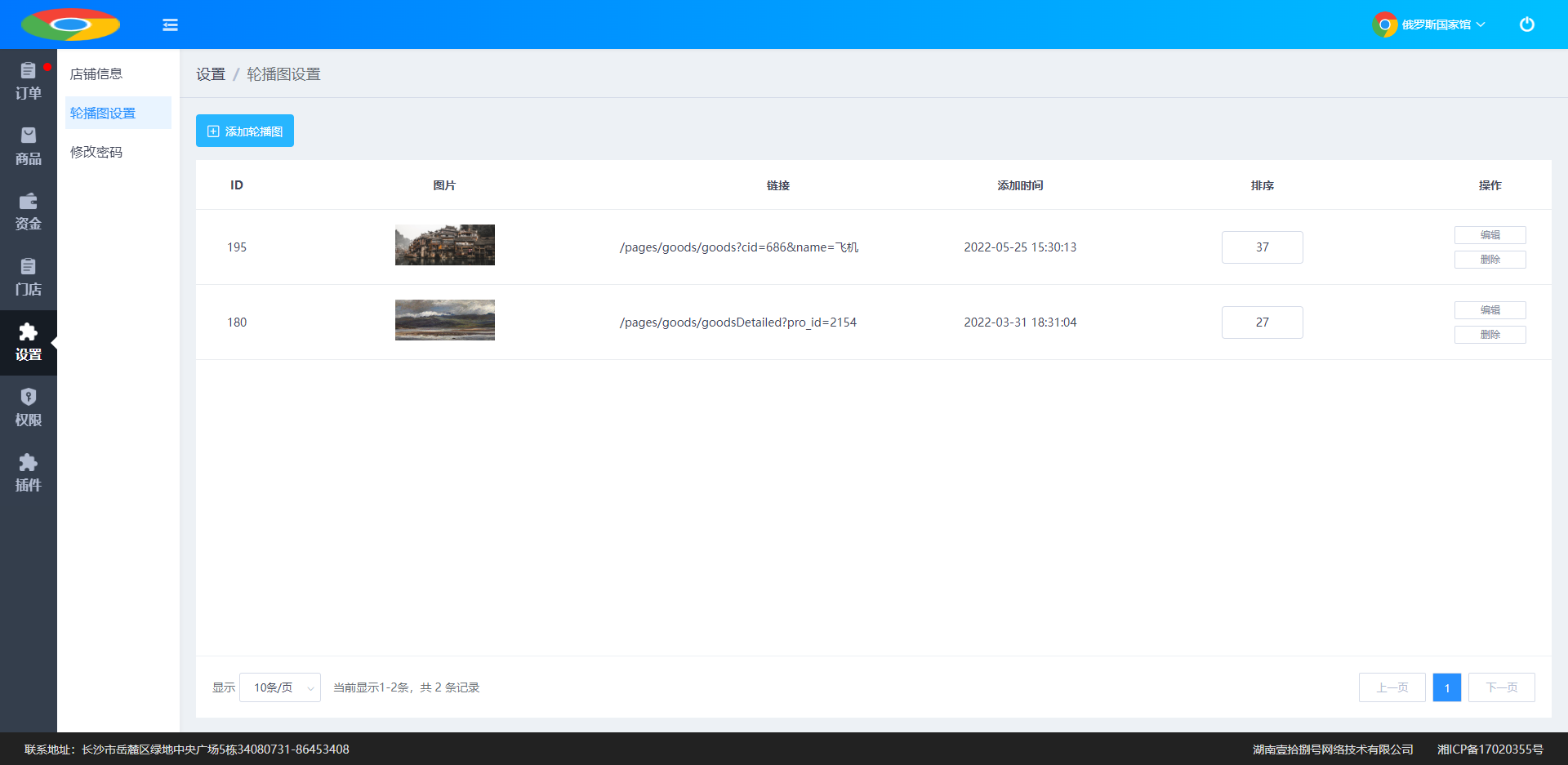Select page 1 in pagination
1568x765 pixels.
click(x=1447, y=687)
